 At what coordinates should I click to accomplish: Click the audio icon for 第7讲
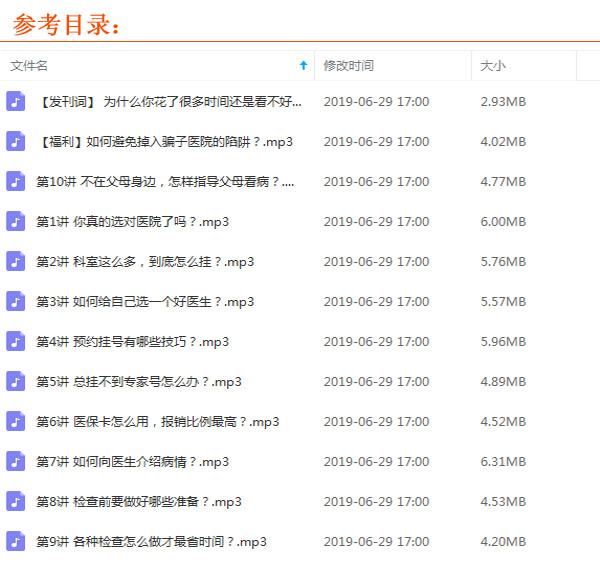click(15, 461)
